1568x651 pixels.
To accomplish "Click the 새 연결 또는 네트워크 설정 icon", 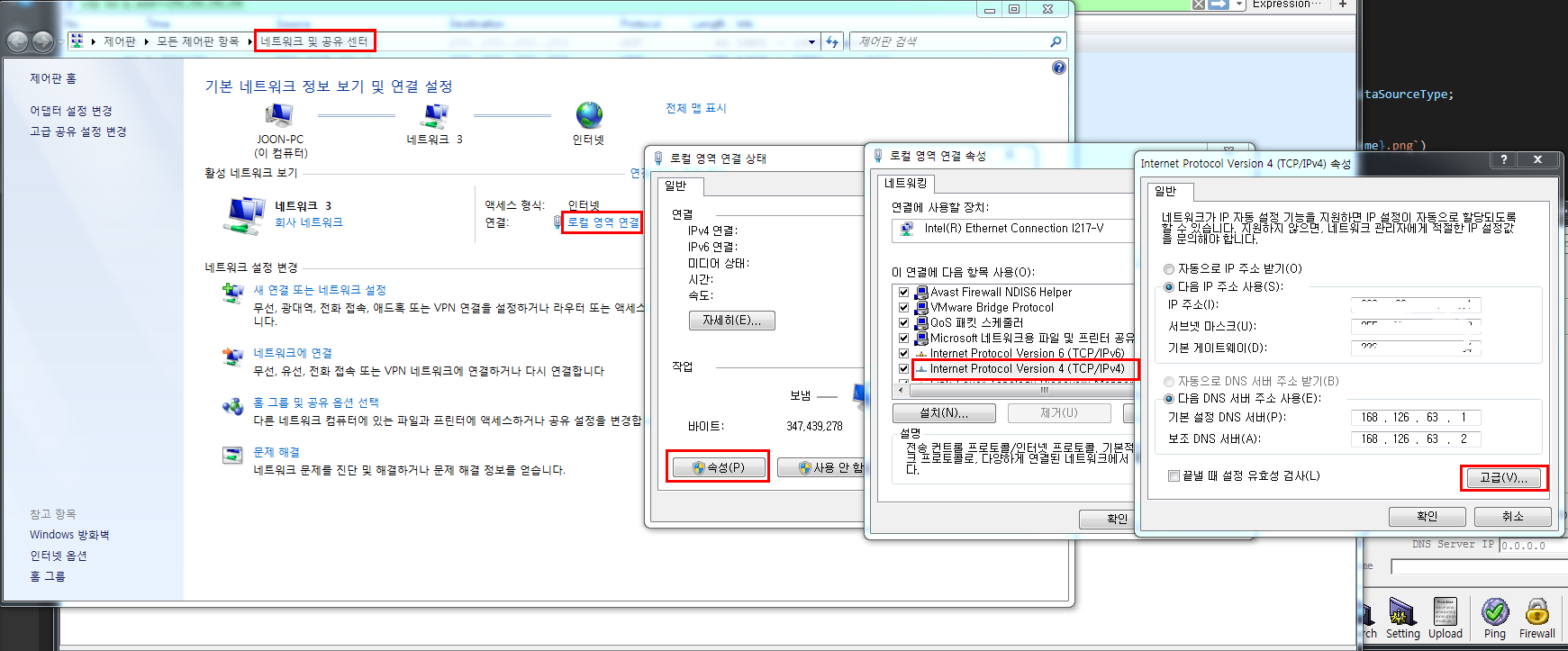I will coord(233,293).
